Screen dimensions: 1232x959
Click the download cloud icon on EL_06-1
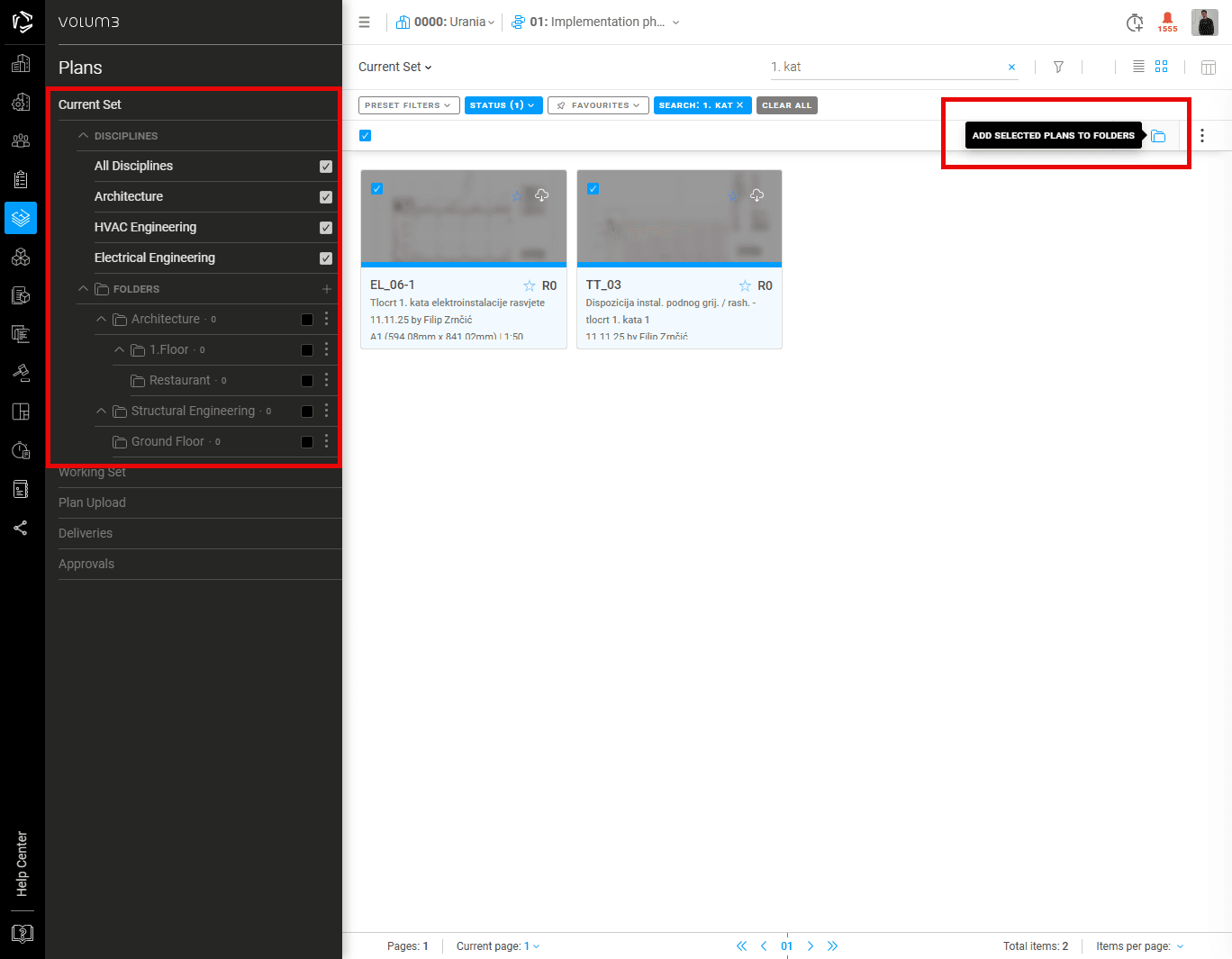point(541,195)
